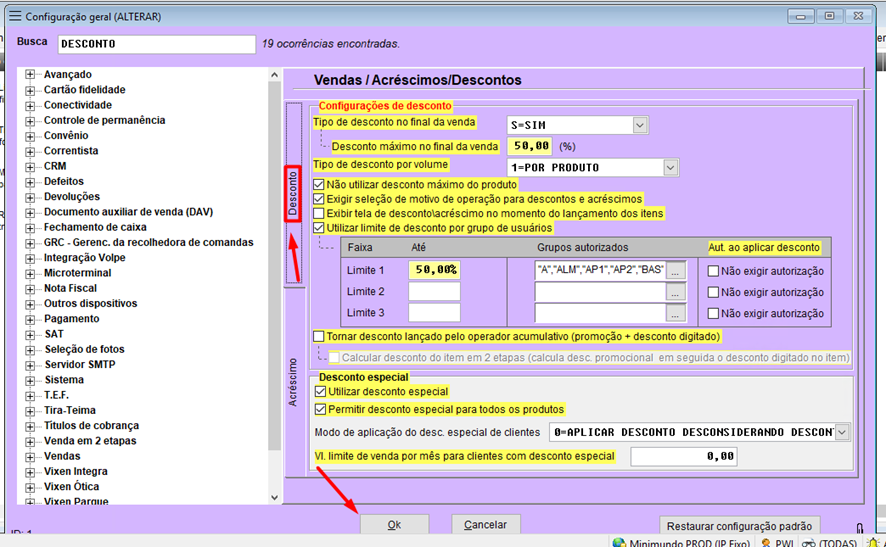This screenshot has height=547, width=886.
Task: Expand the Pagamento tree node
Action: (30, 319)
